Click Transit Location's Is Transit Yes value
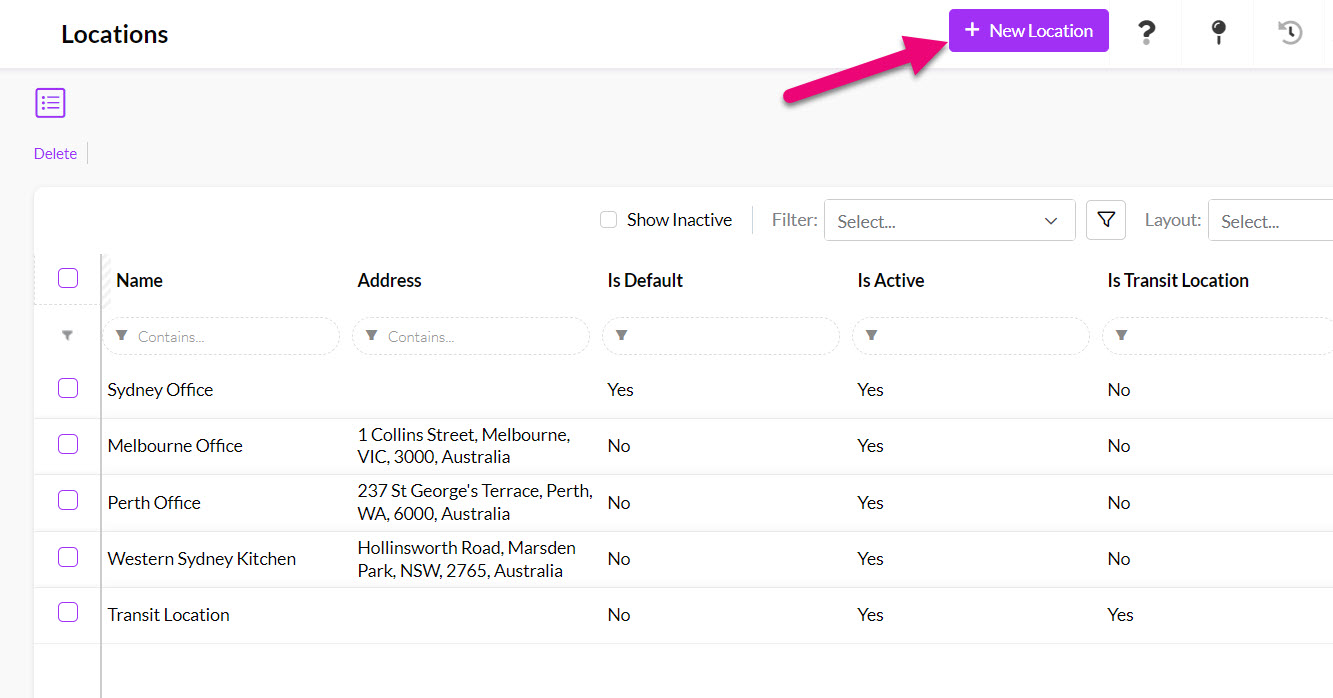Screen dimensions: 1333x698 (x=1120, y=615)
